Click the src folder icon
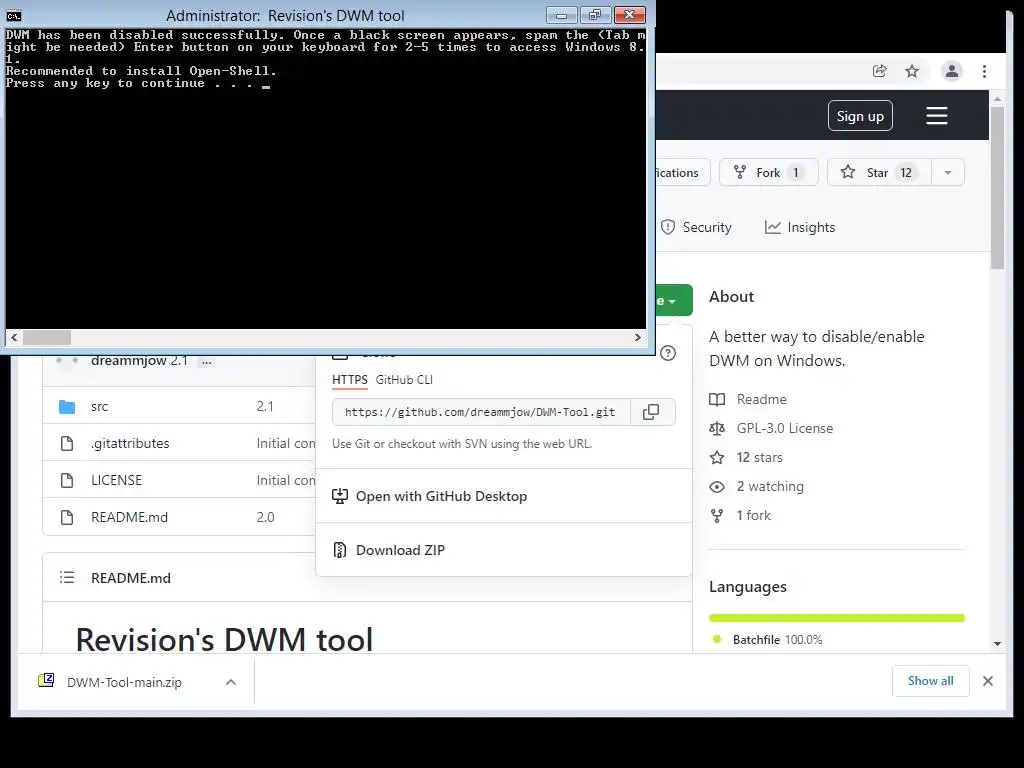 [67, 407]
